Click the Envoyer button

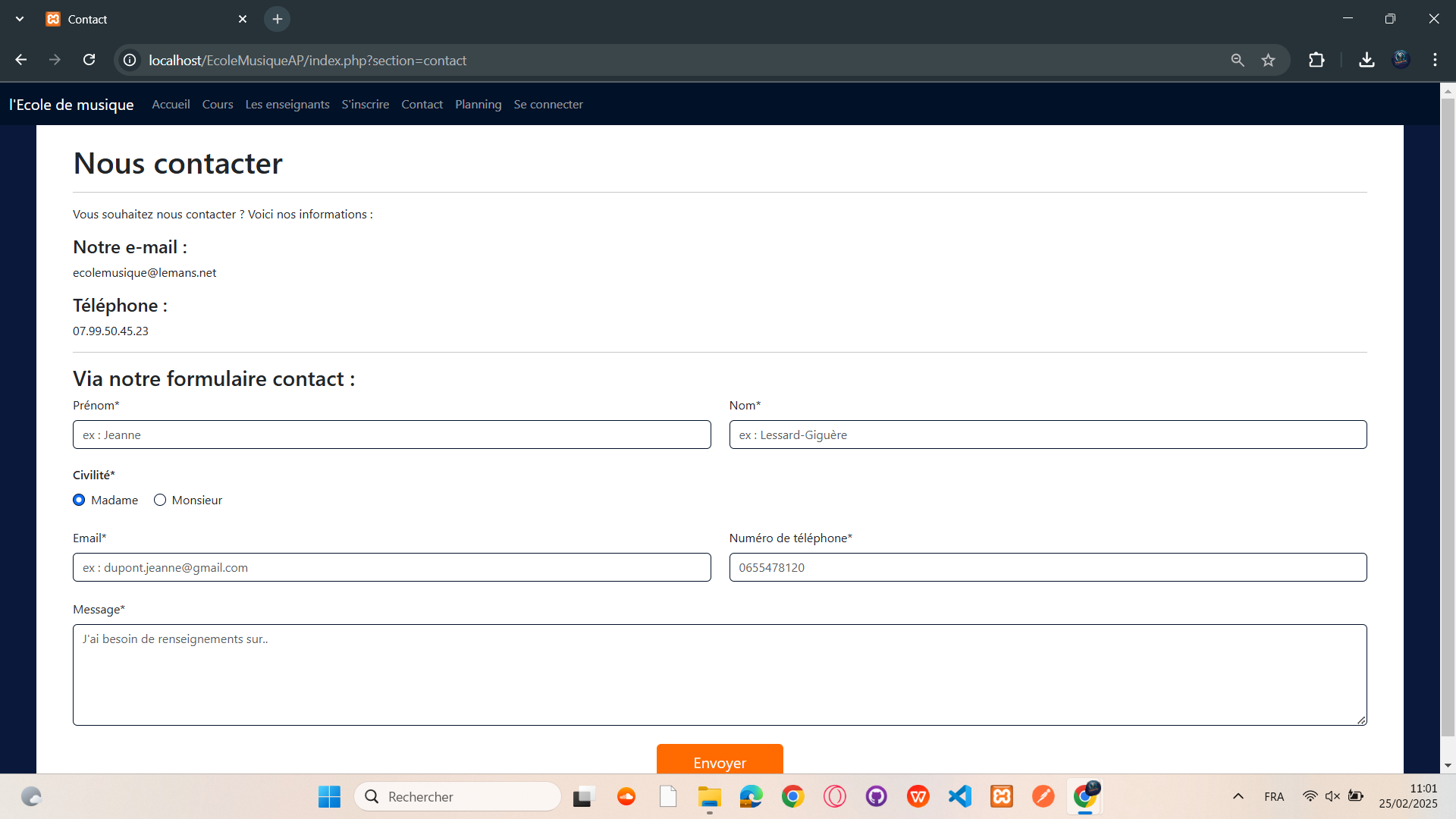coord(719,761)
